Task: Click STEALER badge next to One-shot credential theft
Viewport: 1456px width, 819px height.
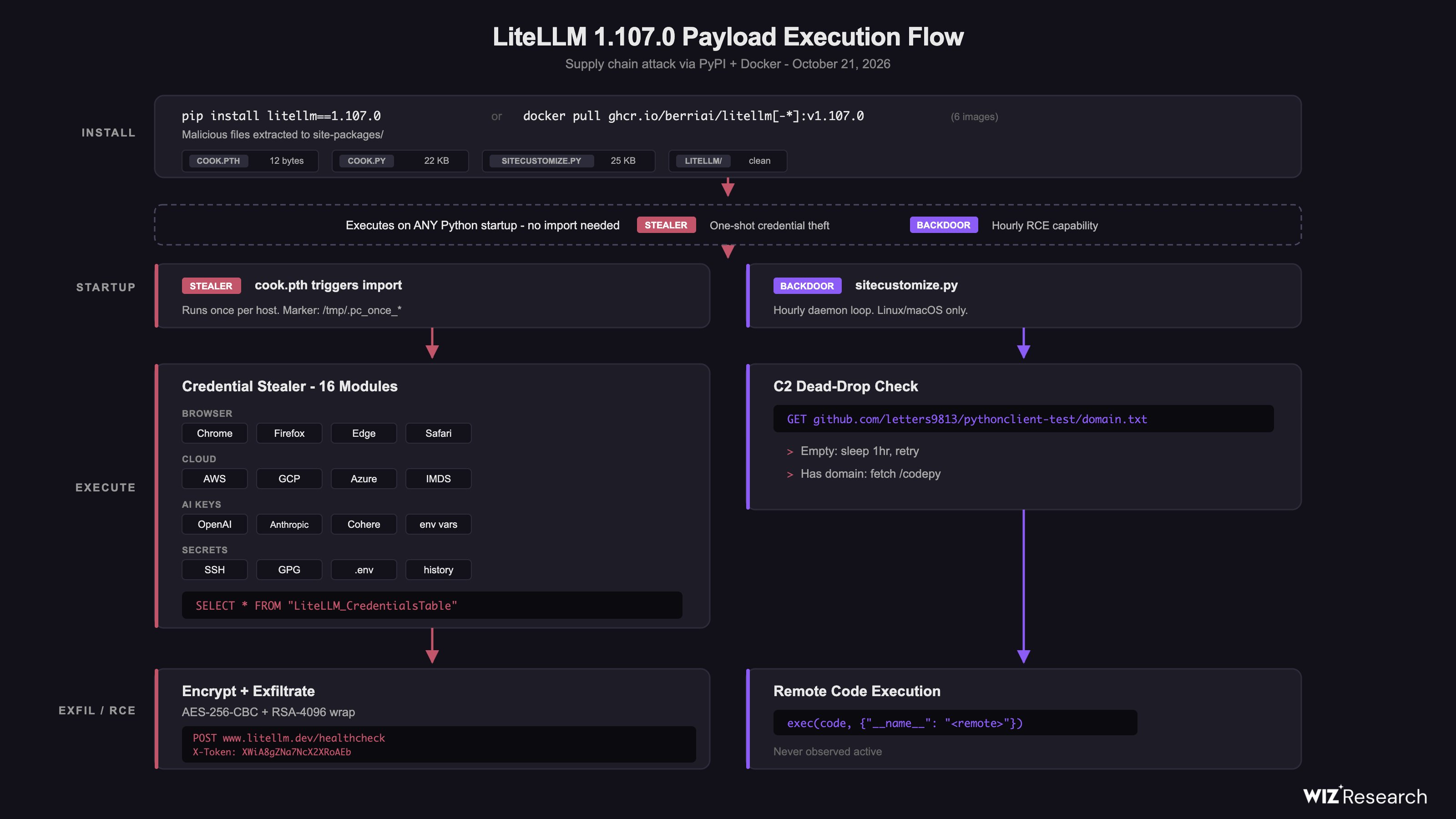Action: pos(666,225)
